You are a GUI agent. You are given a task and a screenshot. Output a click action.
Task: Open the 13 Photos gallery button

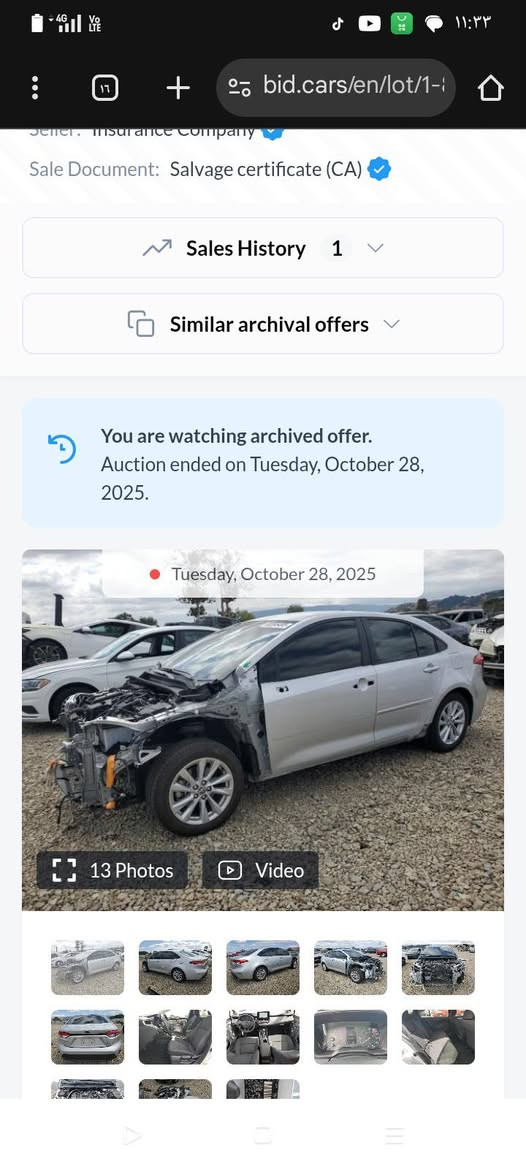(113, 870)
